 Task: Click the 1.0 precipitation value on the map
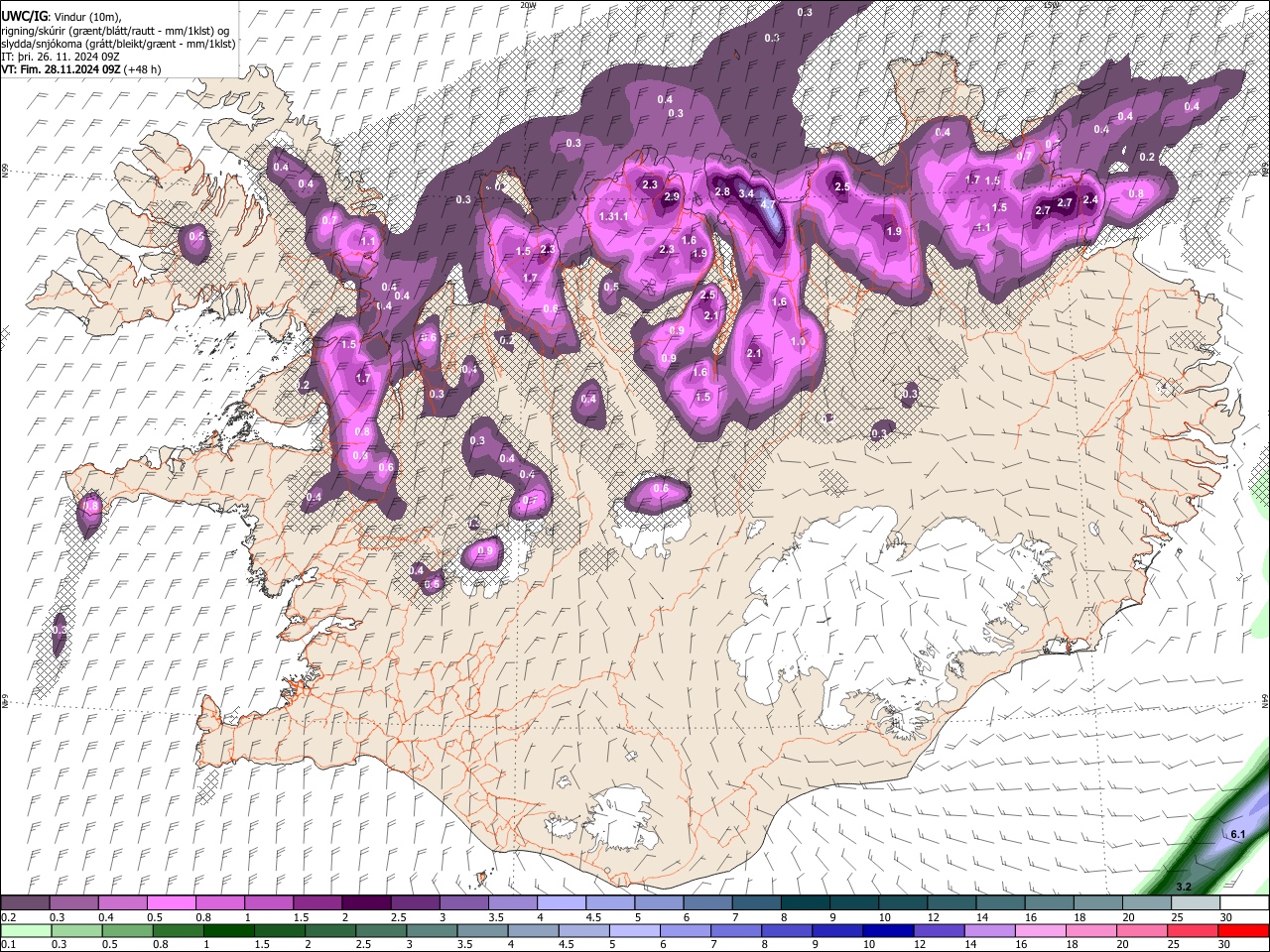pyautogui.click(x=798, y=341)
